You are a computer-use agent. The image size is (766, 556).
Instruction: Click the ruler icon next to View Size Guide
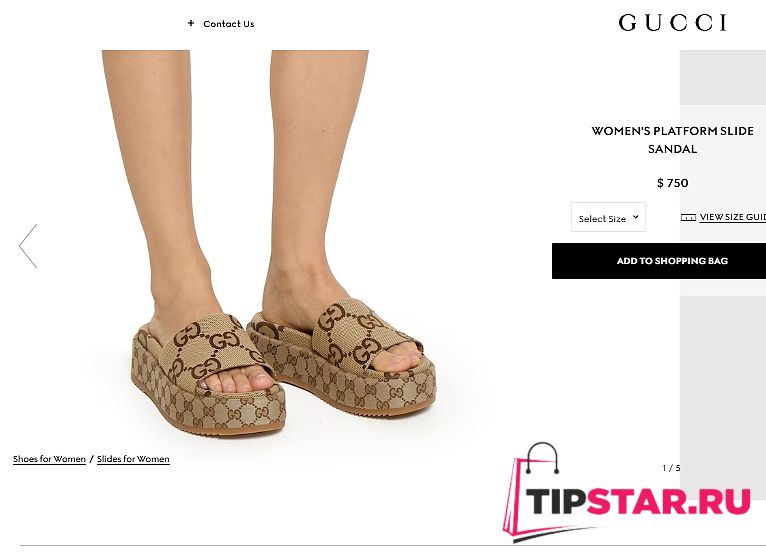click(x=688, y=217)
